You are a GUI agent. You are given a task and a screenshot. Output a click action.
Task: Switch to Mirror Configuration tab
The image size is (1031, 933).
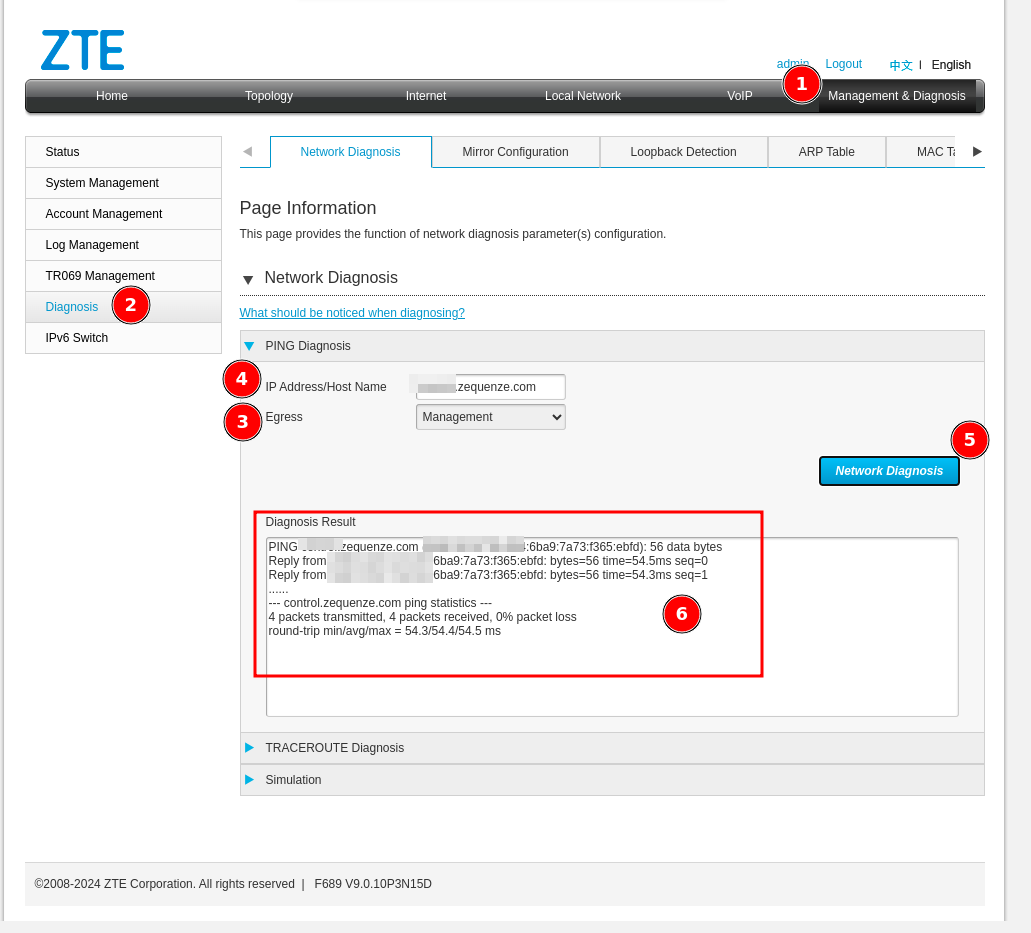[x=515, y=152]
